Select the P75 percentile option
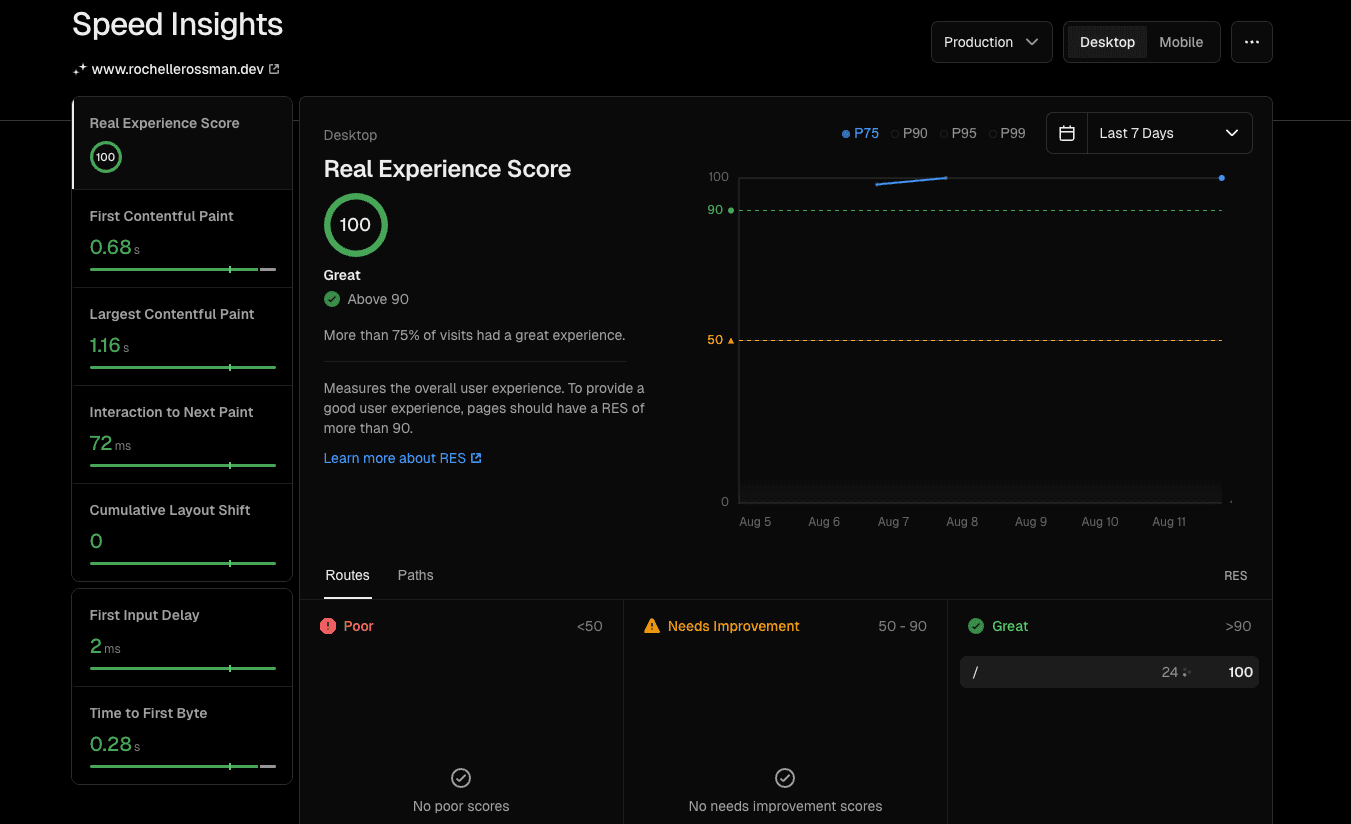Image resolution: width=1351 pixels, height=824 pixels. click(860, 133)
